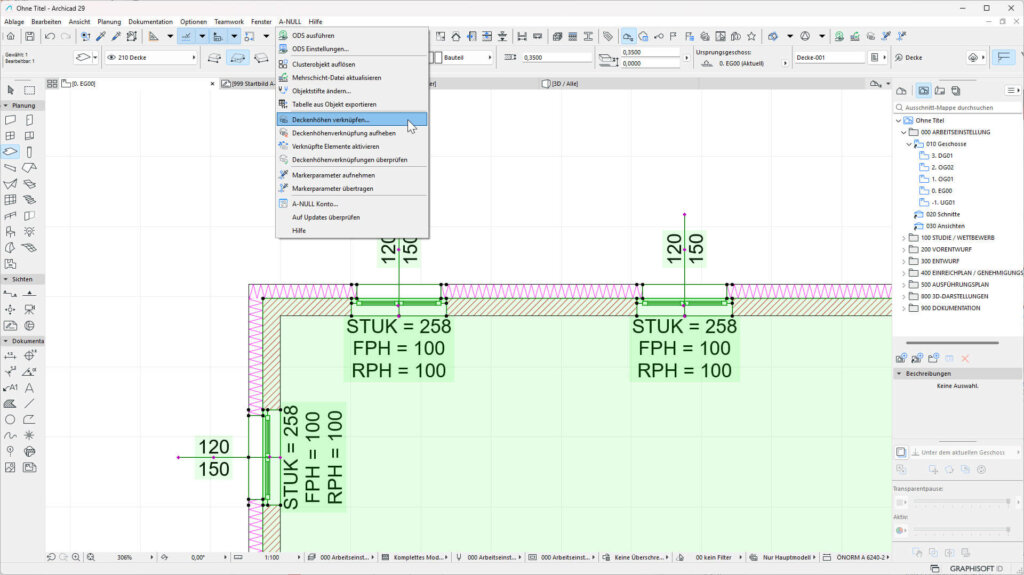Select the Marquee tool
1024x575 pixels.
(x=29, y=90)
